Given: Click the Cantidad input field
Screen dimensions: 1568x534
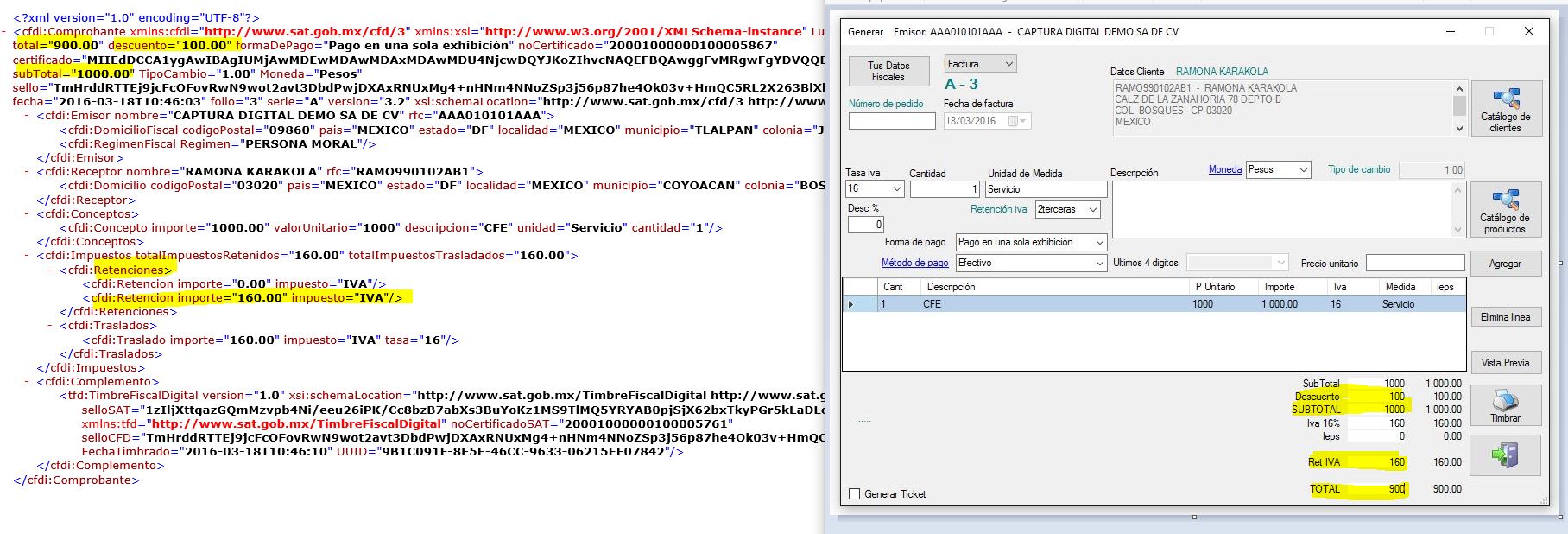Looking at the screenshot, I should [x=945, y=188].
